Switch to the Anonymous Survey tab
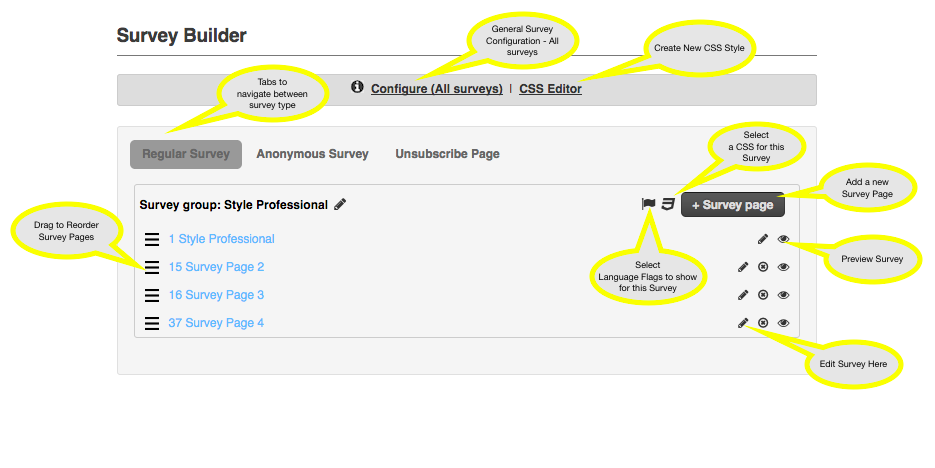 click(312, 154)
